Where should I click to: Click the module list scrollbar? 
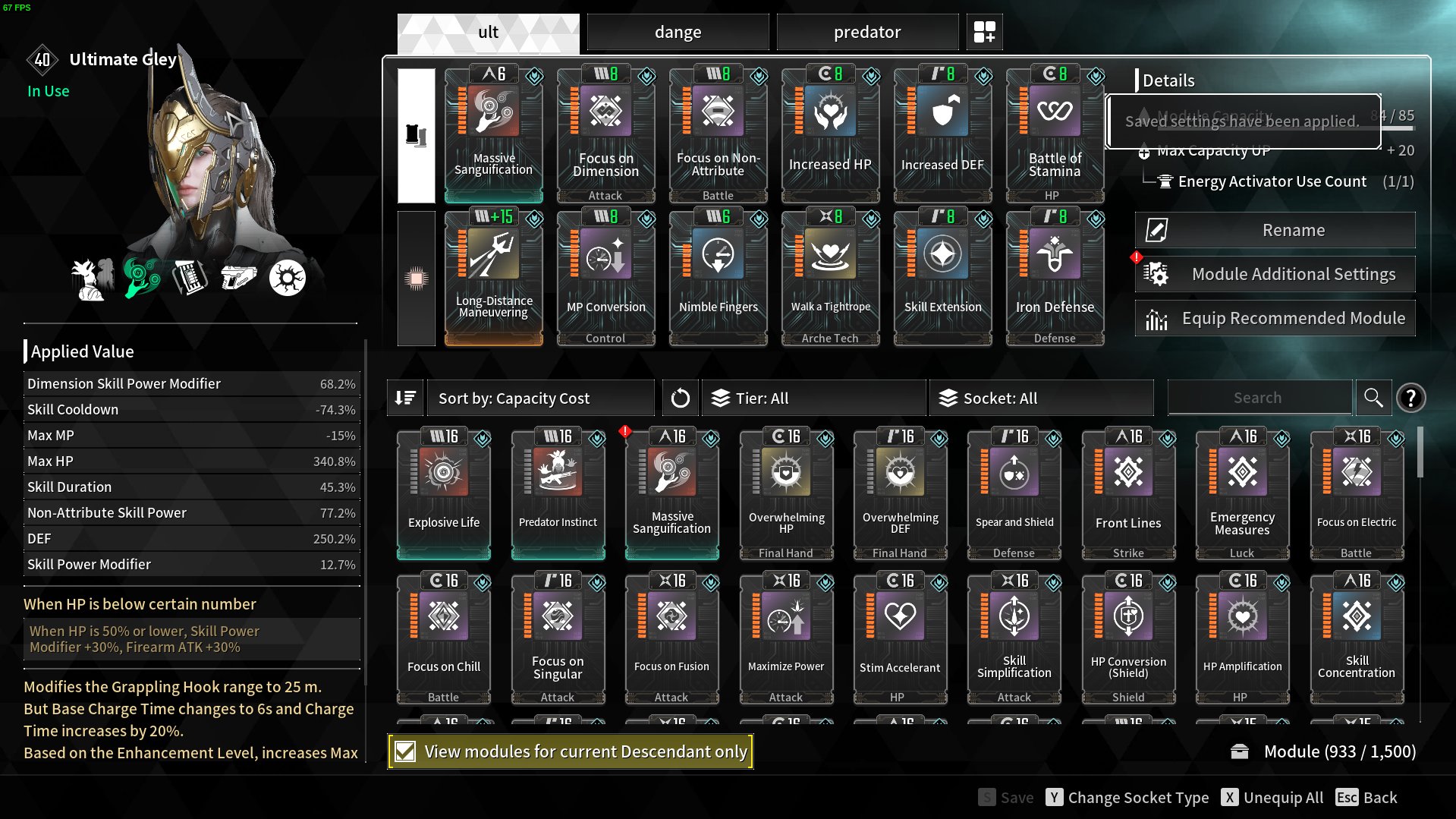click(1420, 452)
